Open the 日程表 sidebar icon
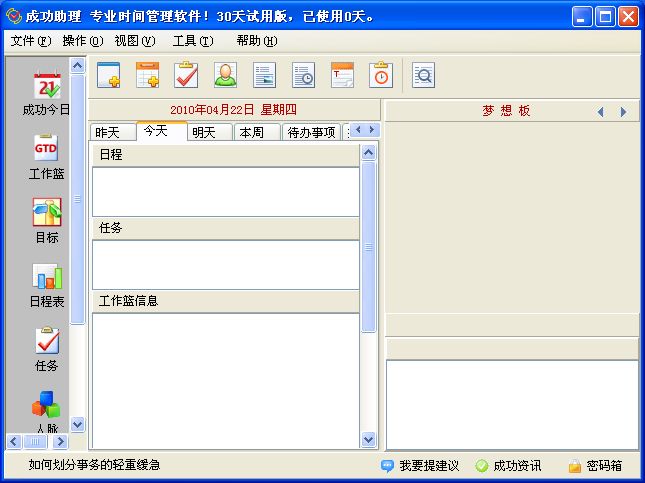This screenshot has width=645, height=483. click(x=47, y=276)
